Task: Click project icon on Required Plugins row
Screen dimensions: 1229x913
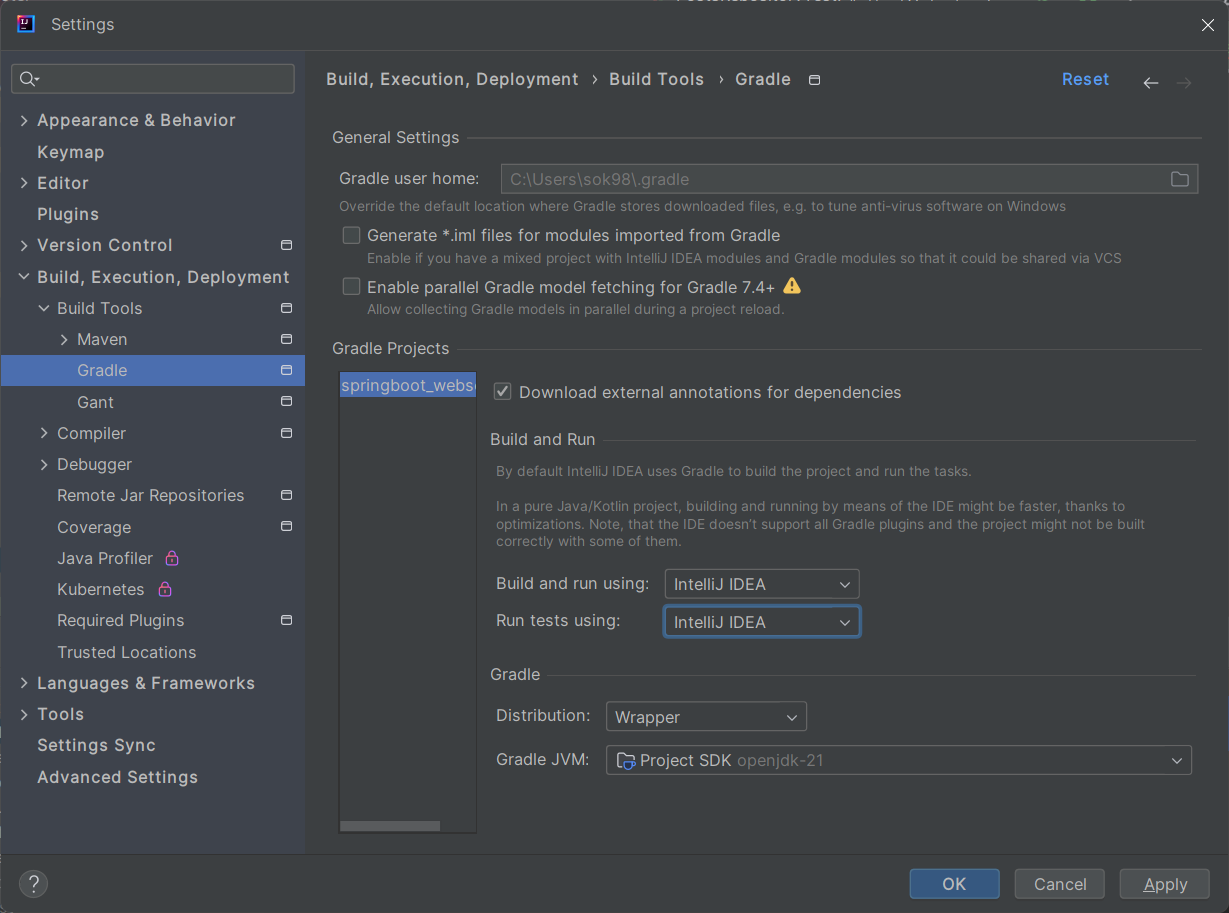Action: click(286, 620)
